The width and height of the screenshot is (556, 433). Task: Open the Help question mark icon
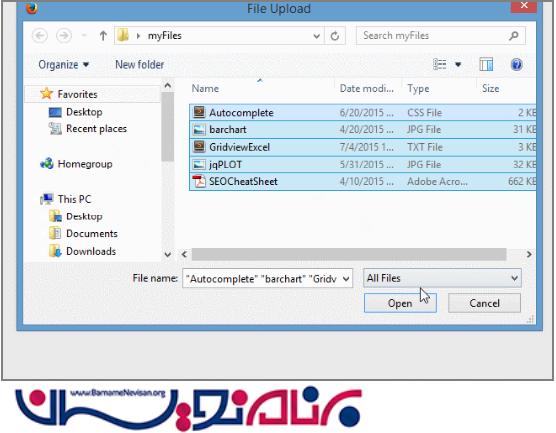coord(516,65)
